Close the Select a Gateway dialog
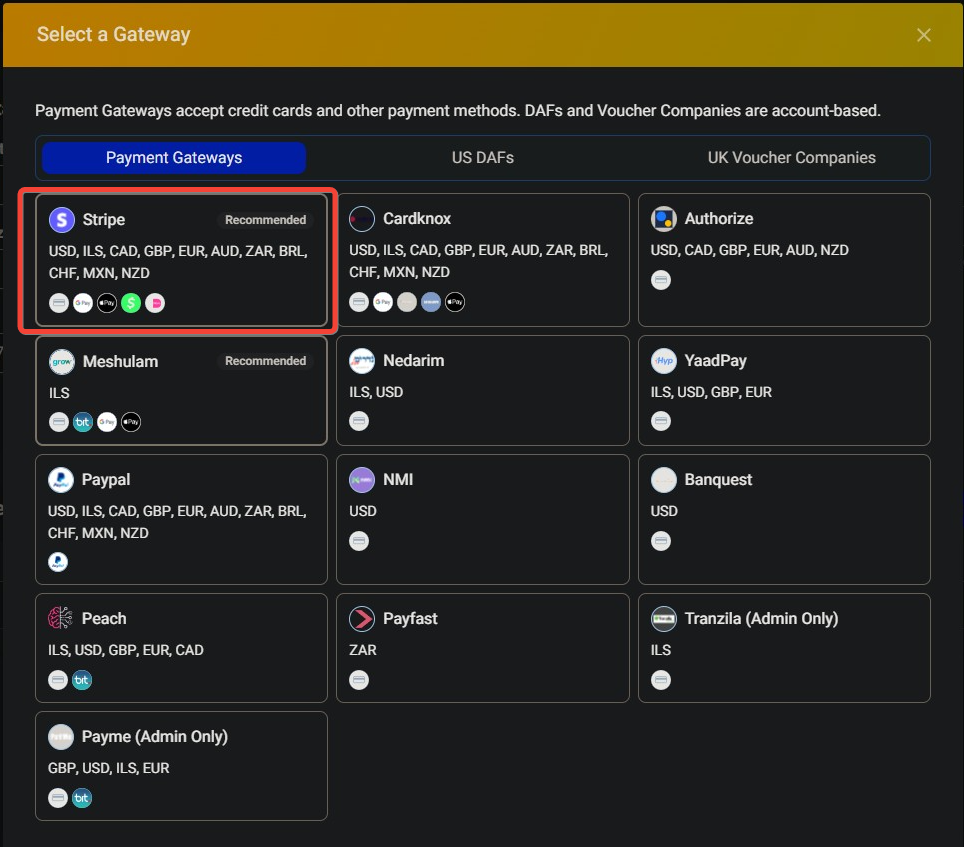This screenshot has height=847, width=964. tap(923, 35)
